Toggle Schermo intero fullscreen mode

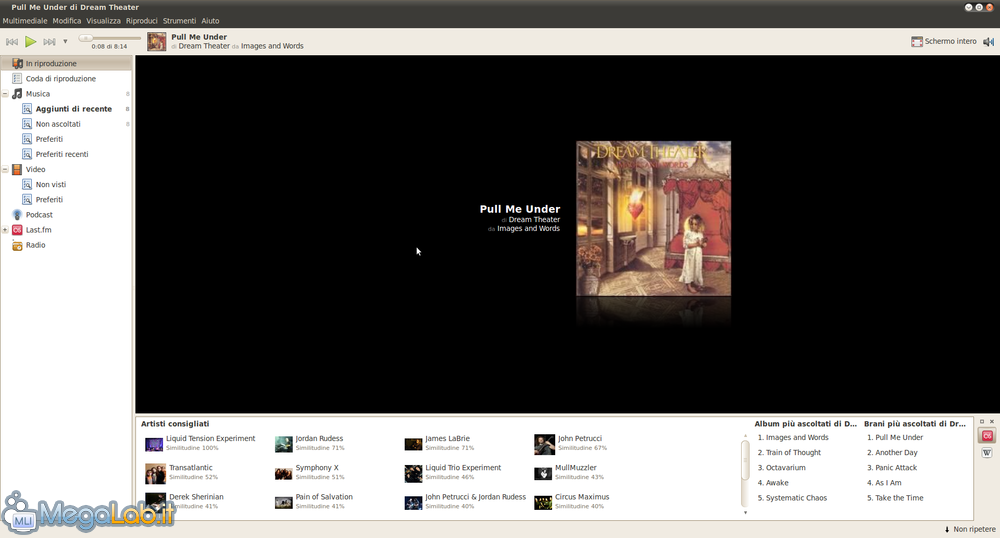coord(943,42)
